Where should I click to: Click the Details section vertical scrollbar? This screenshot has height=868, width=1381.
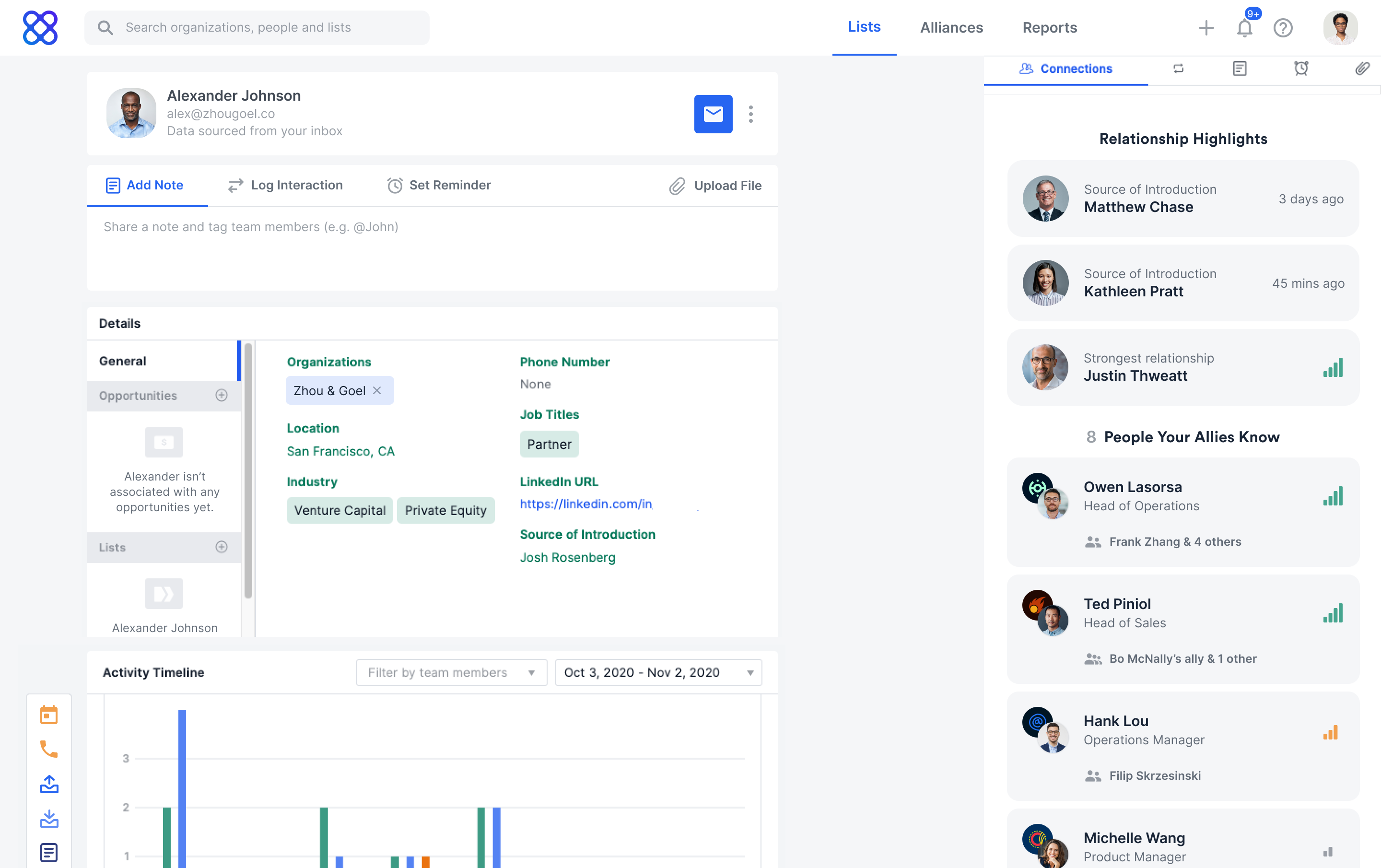pyautogui.click(x=248, y=470)
